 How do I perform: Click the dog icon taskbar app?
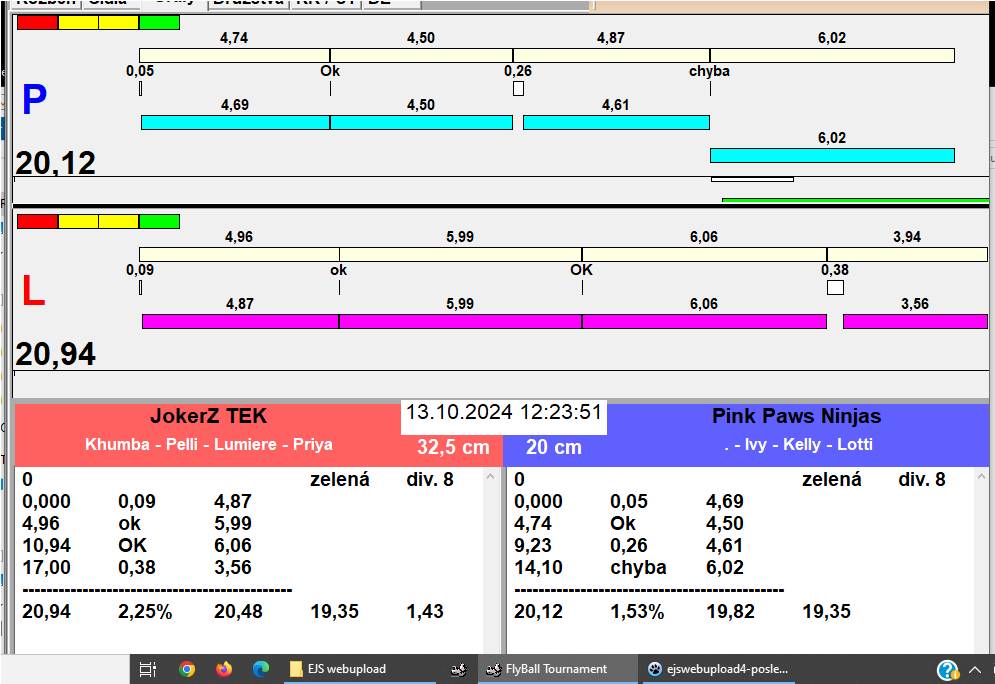point(458,669)
